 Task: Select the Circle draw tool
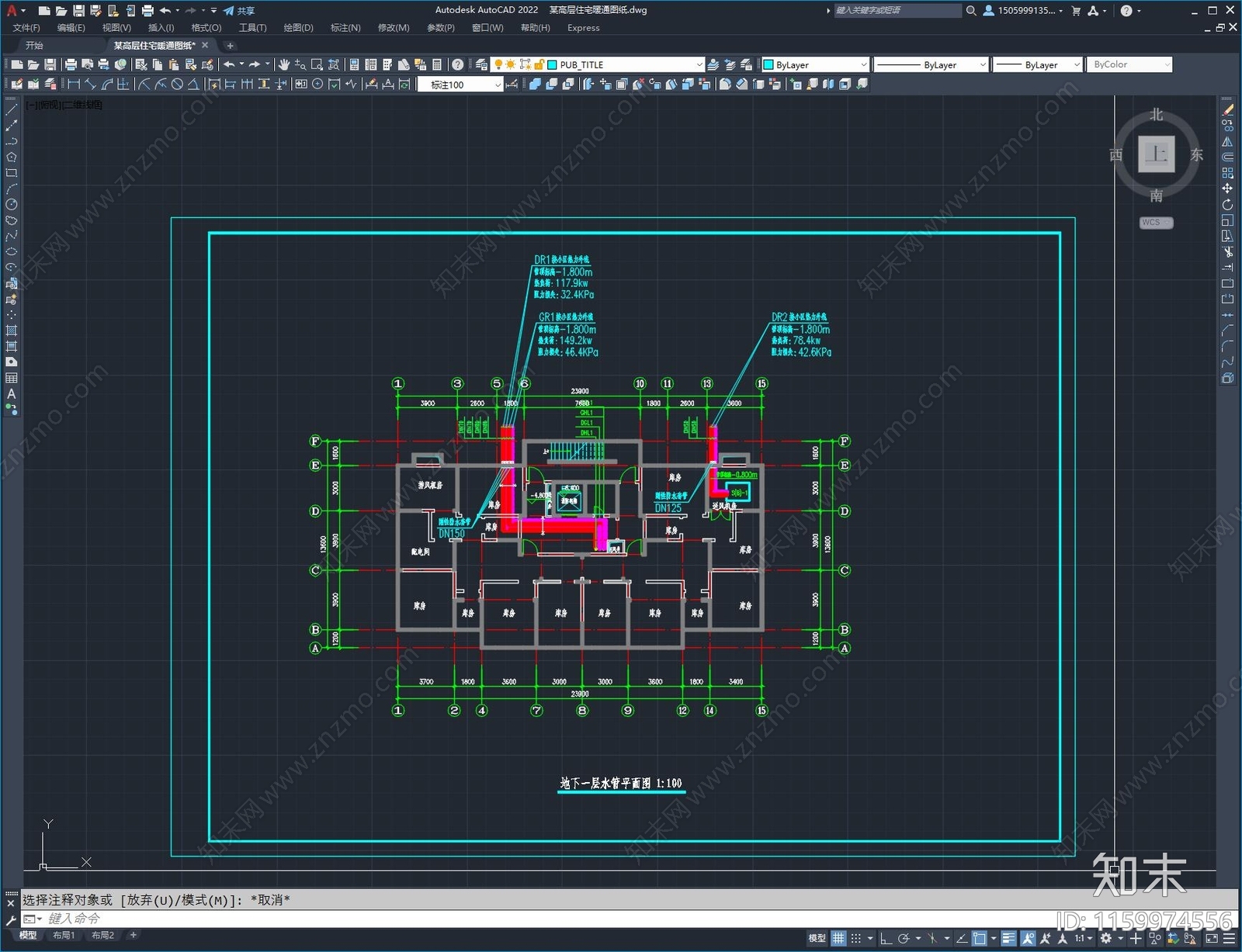pos(12,205)
